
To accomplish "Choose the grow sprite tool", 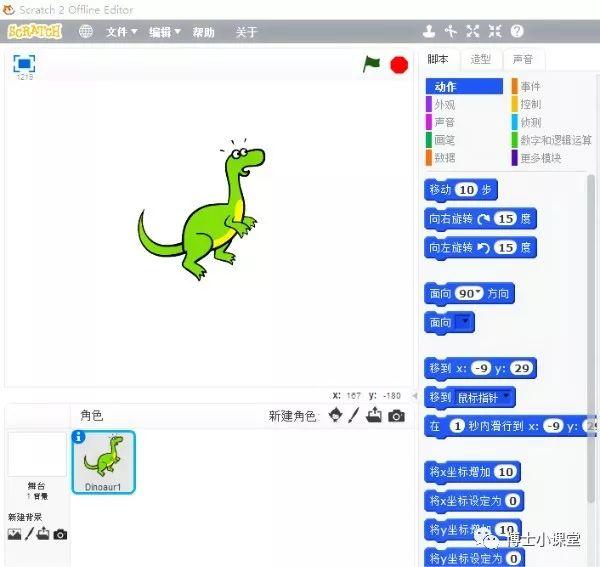I will (x=473, y=32).
